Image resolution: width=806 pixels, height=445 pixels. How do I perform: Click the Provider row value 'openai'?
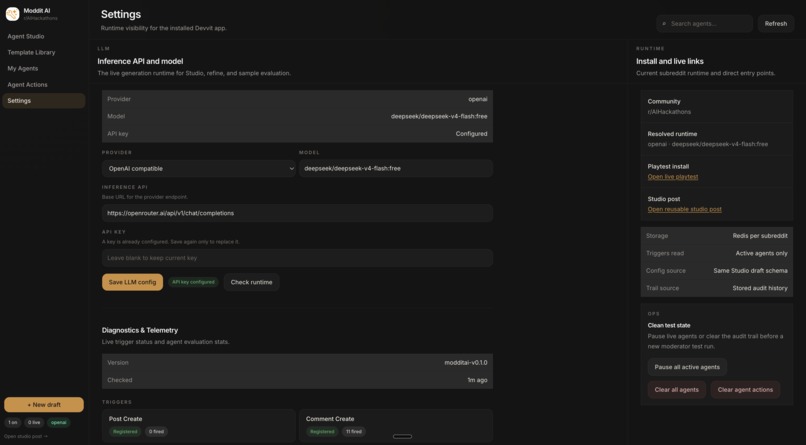pos(478,99)
